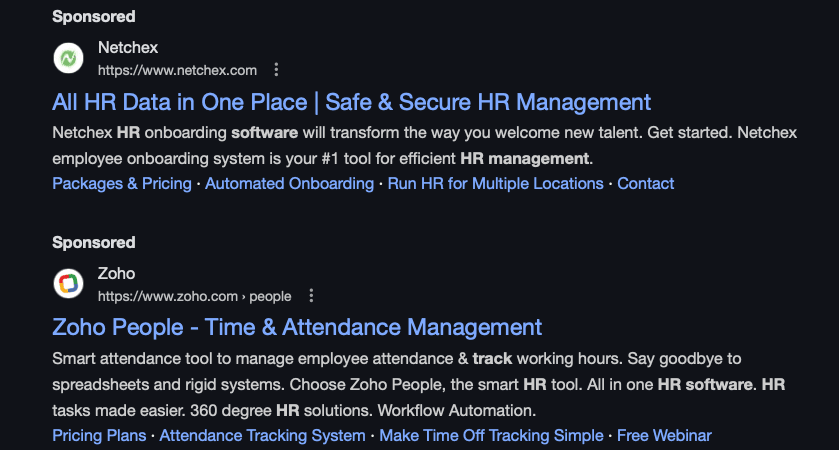Go to Automated Onboarding sitelink

[x=289, y=183]
